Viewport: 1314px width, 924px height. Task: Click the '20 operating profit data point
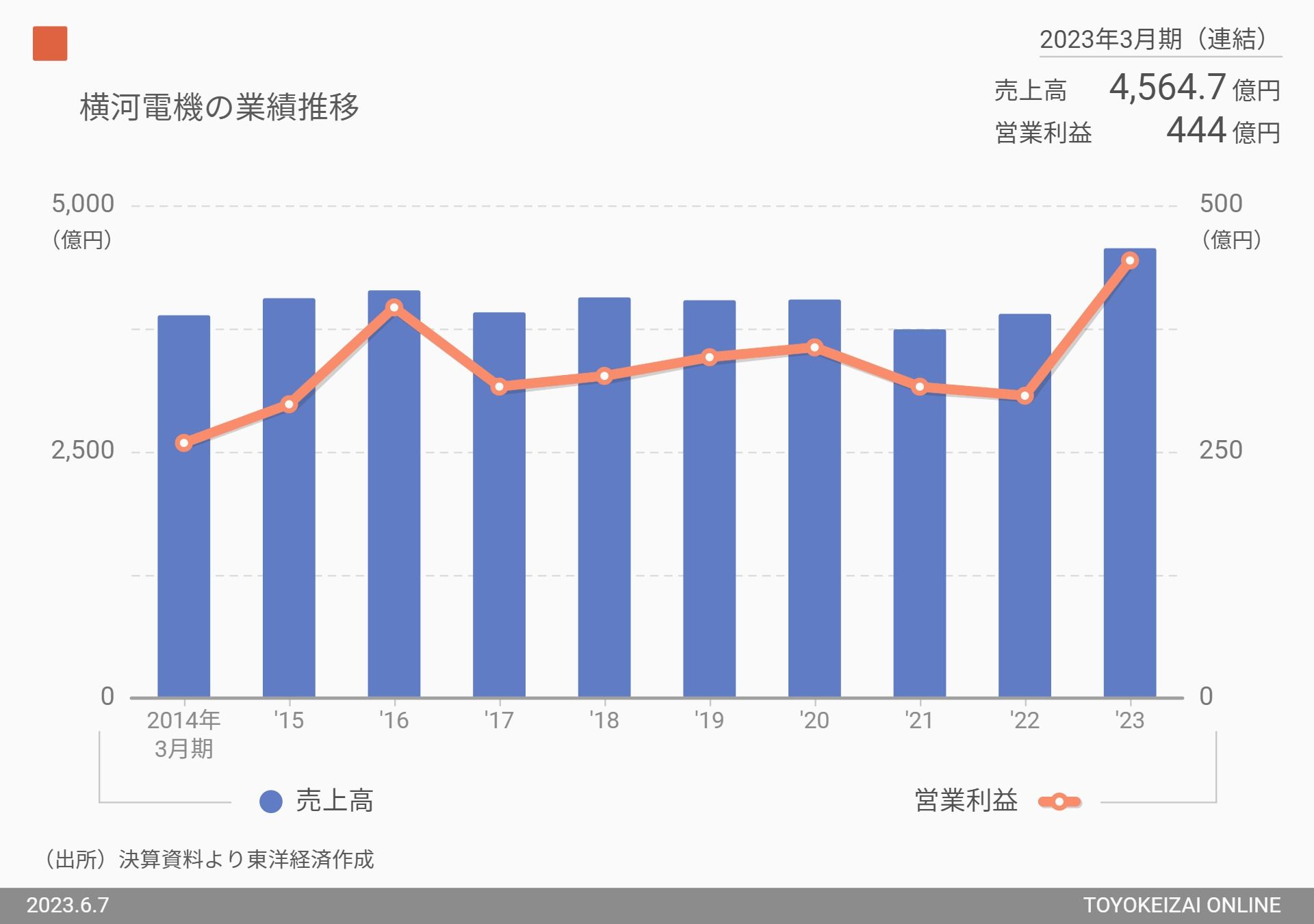tap(814, 348)
